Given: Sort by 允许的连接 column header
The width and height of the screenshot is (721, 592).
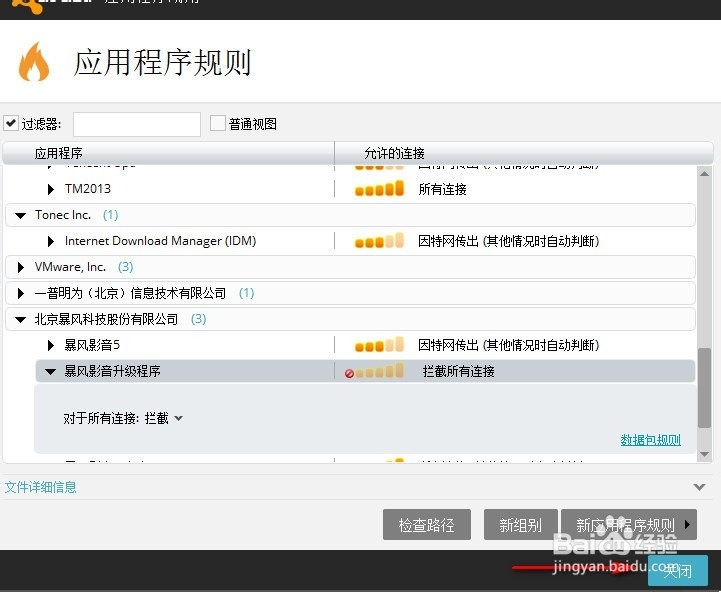Looking at the screenshot, I should tap(394, 153).
